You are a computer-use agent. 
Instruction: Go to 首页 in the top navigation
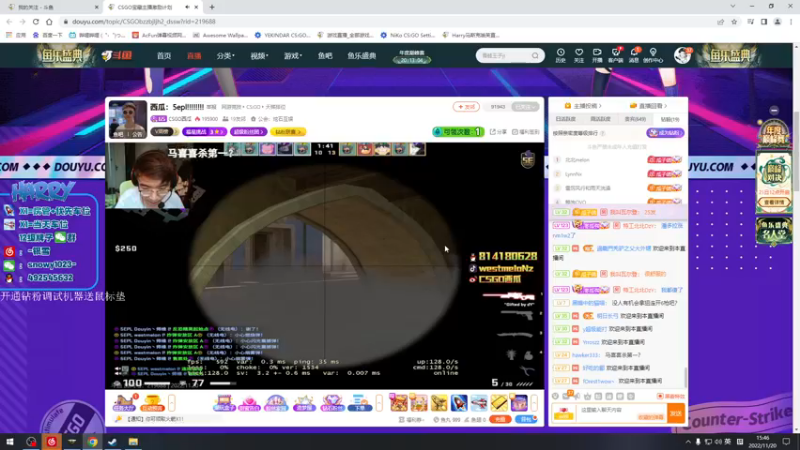164,56
